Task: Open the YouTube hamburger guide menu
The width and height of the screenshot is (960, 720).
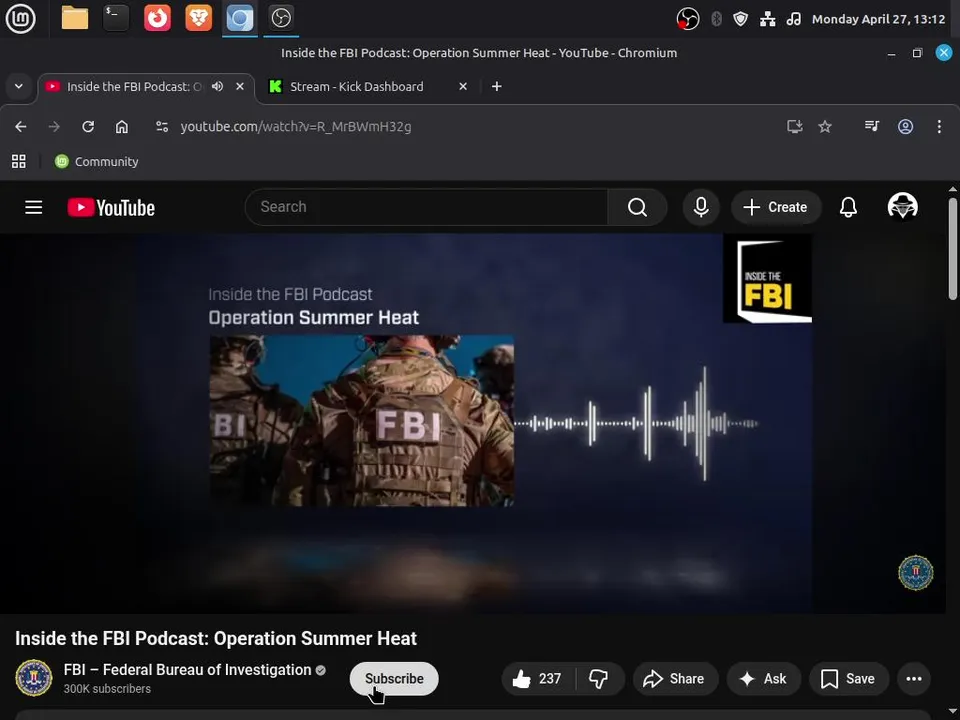Action: coord(34,208)
